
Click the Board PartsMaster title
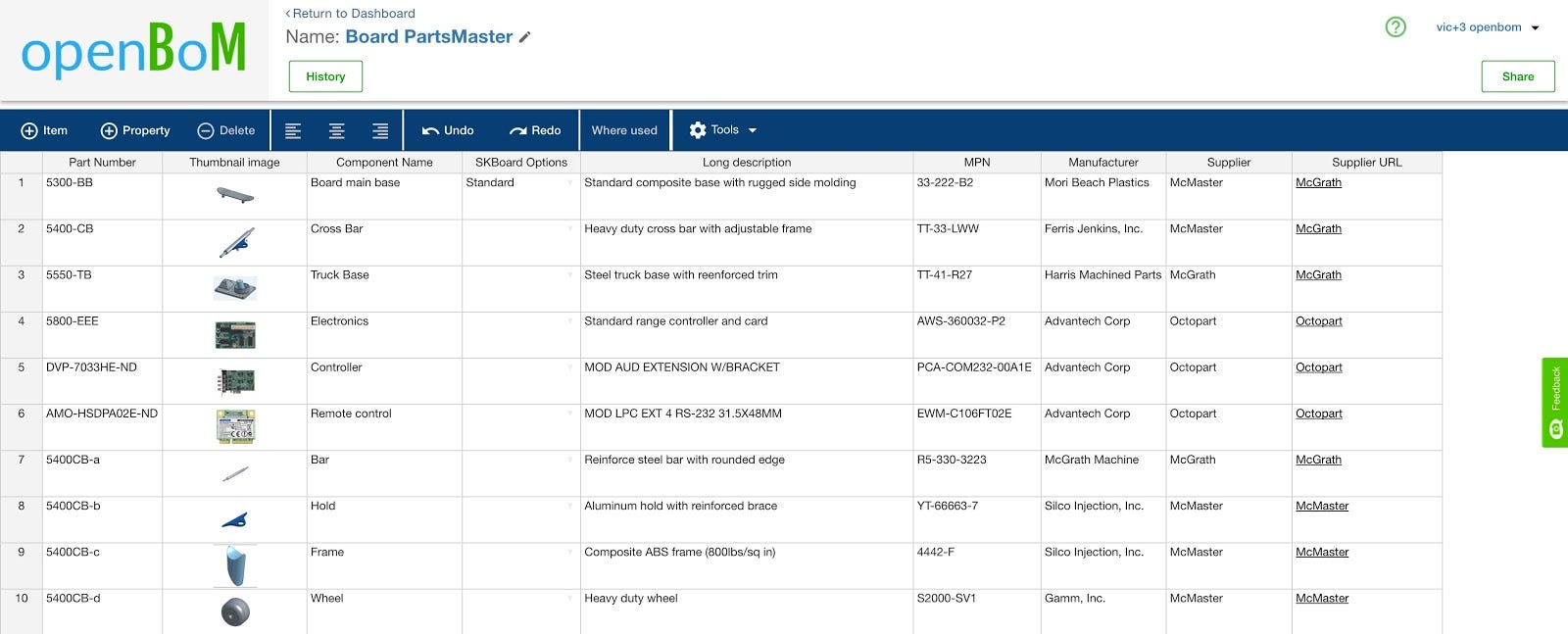pos(429,37)
